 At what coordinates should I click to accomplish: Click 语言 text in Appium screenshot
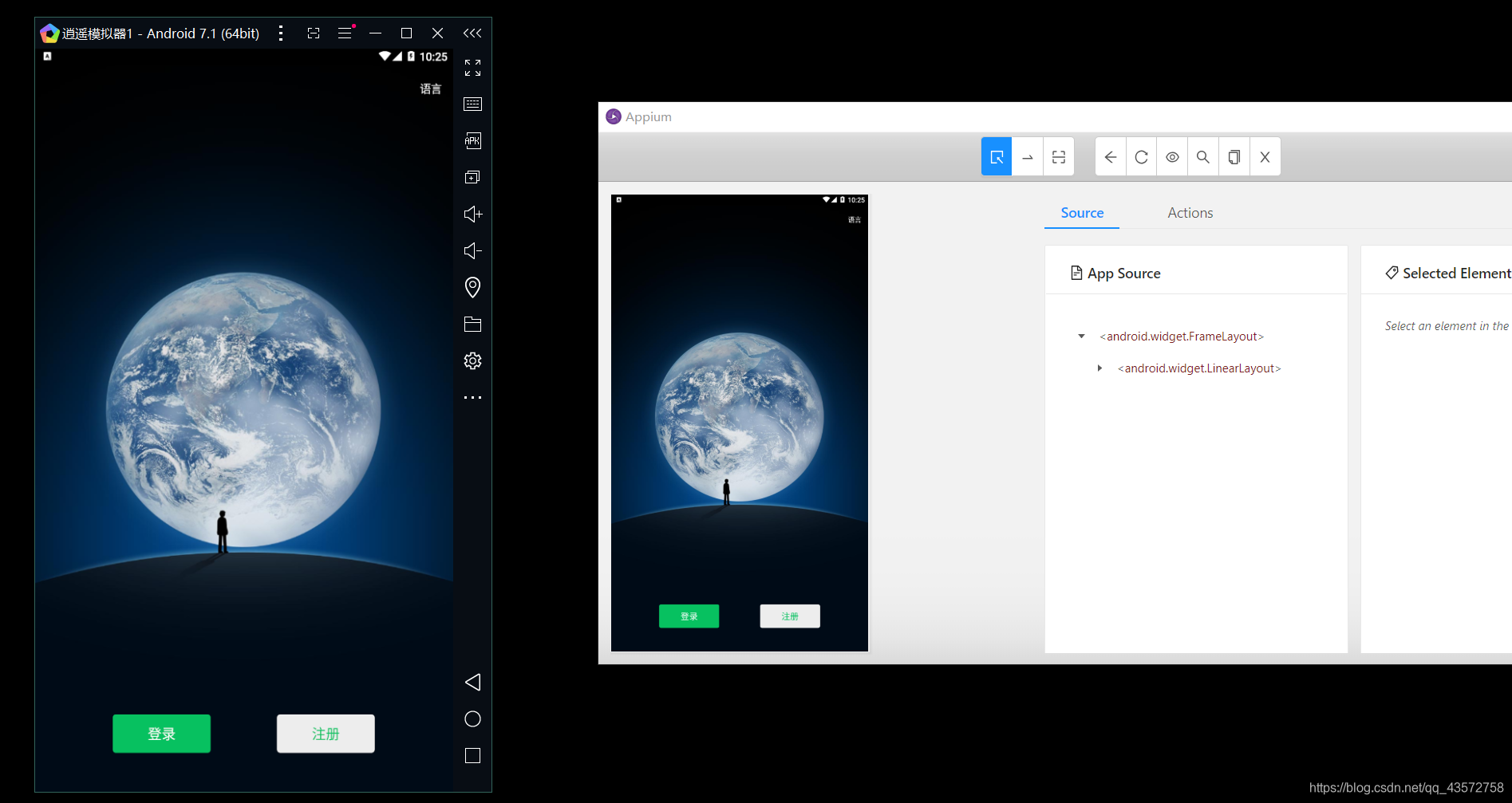(855, 219)
